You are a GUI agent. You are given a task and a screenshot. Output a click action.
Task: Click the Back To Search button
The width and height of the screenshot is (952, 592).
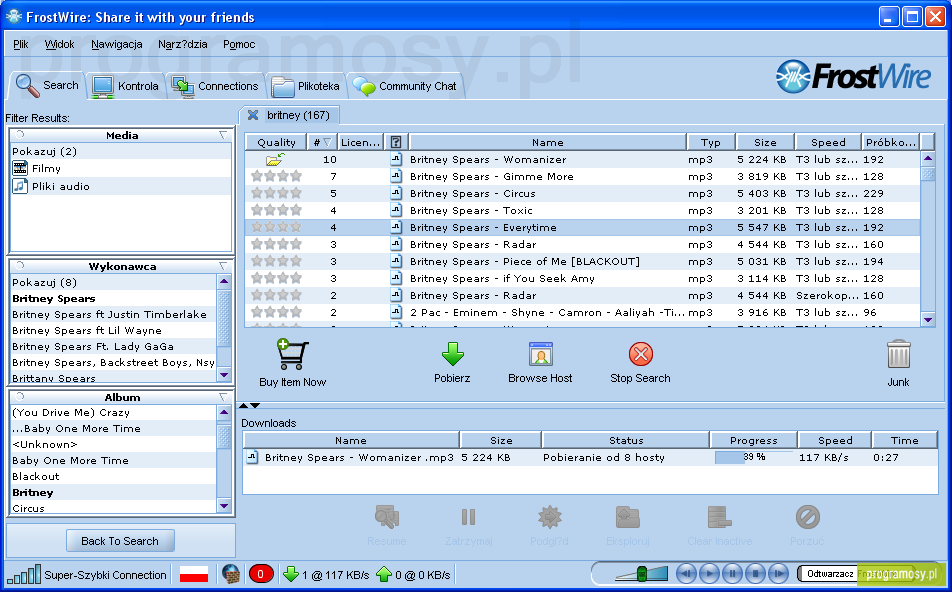pyautogui.click(x=120, y=540)
